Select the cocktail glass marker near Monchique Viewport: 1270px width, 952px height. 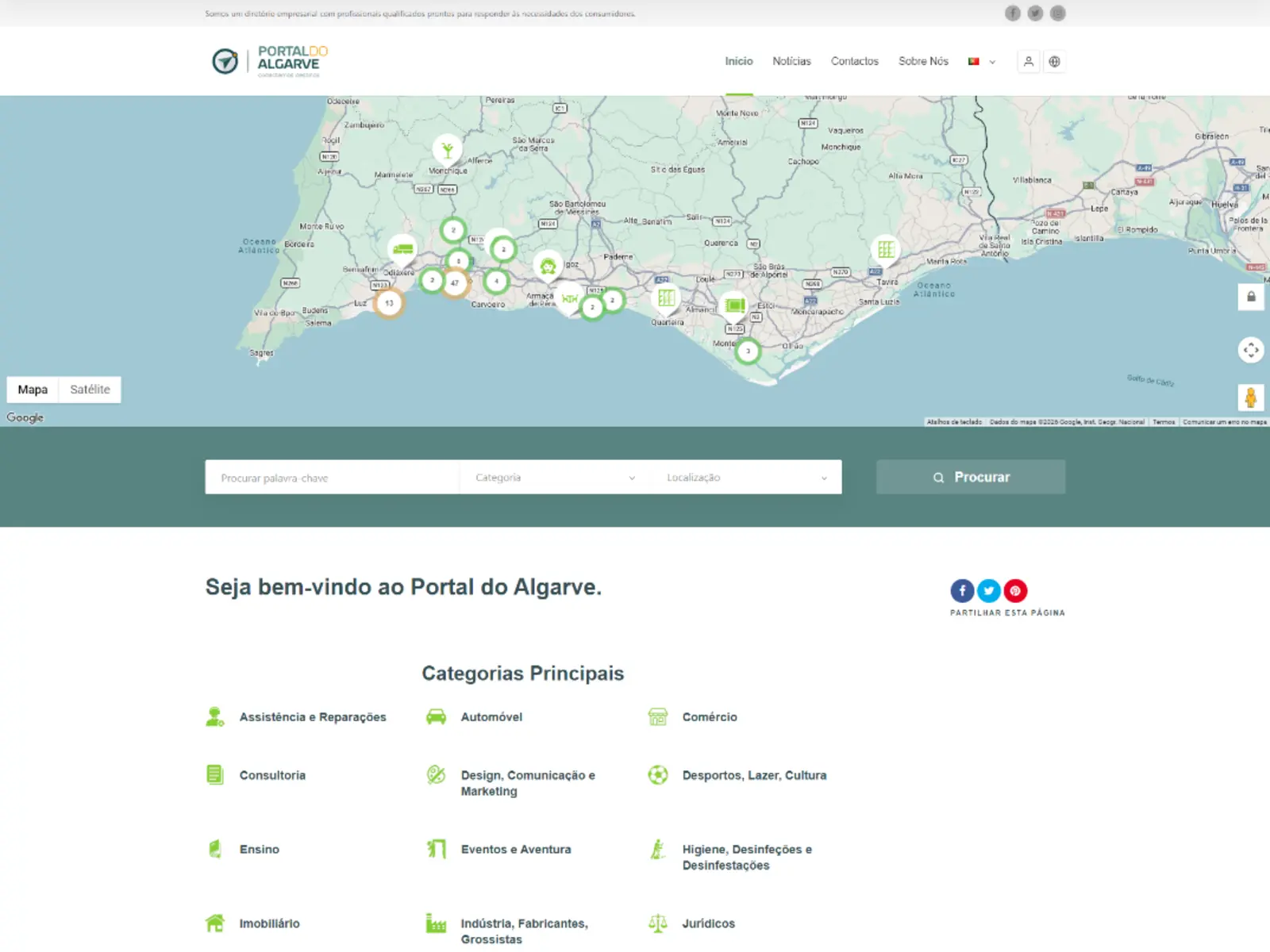click(x=448, y=149)
